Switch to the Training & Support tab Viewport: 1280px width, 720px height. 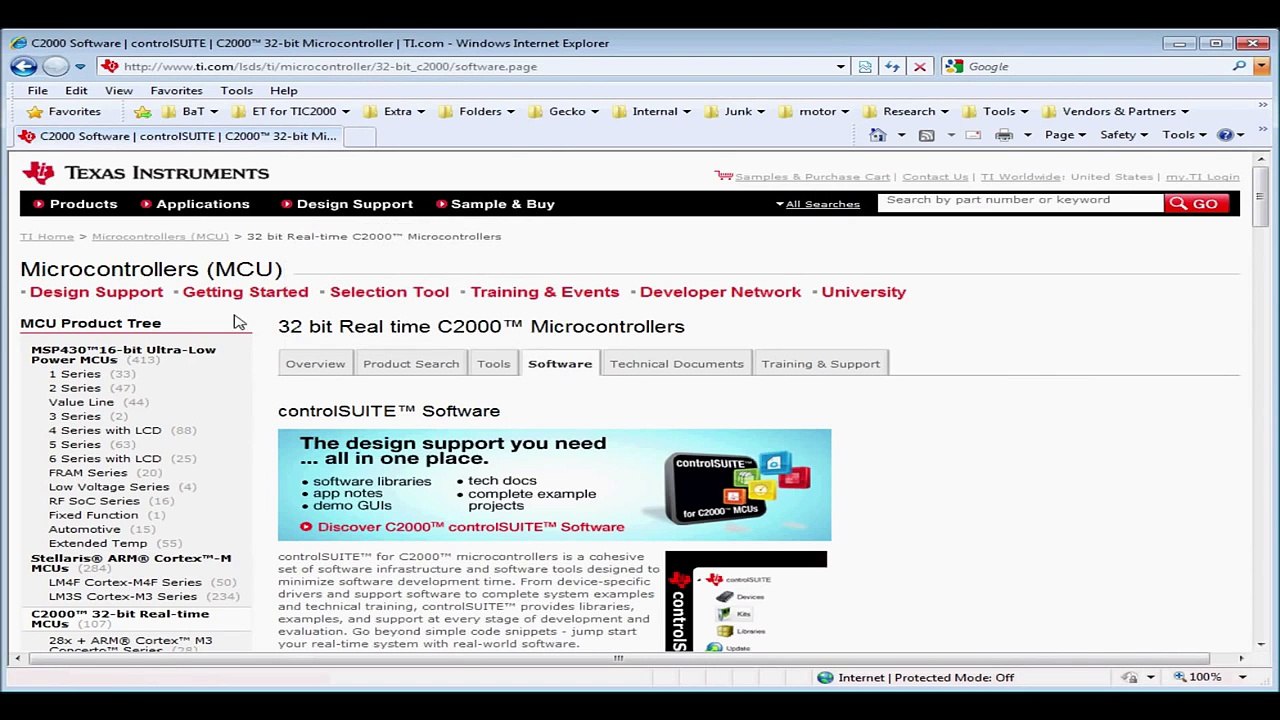[820, 364]
